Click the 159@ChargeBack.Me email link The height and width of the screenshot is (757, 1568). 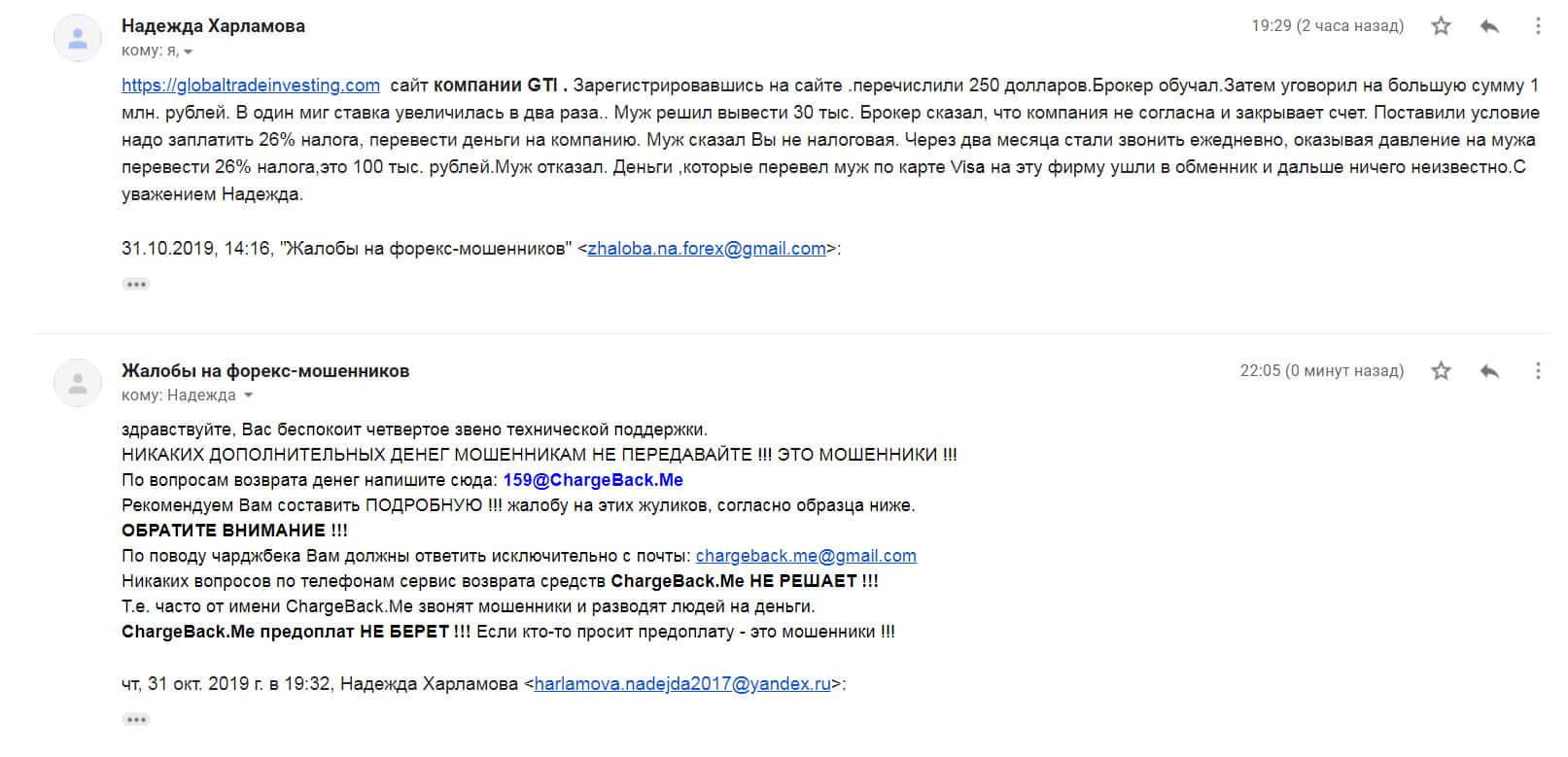[593, 480]
